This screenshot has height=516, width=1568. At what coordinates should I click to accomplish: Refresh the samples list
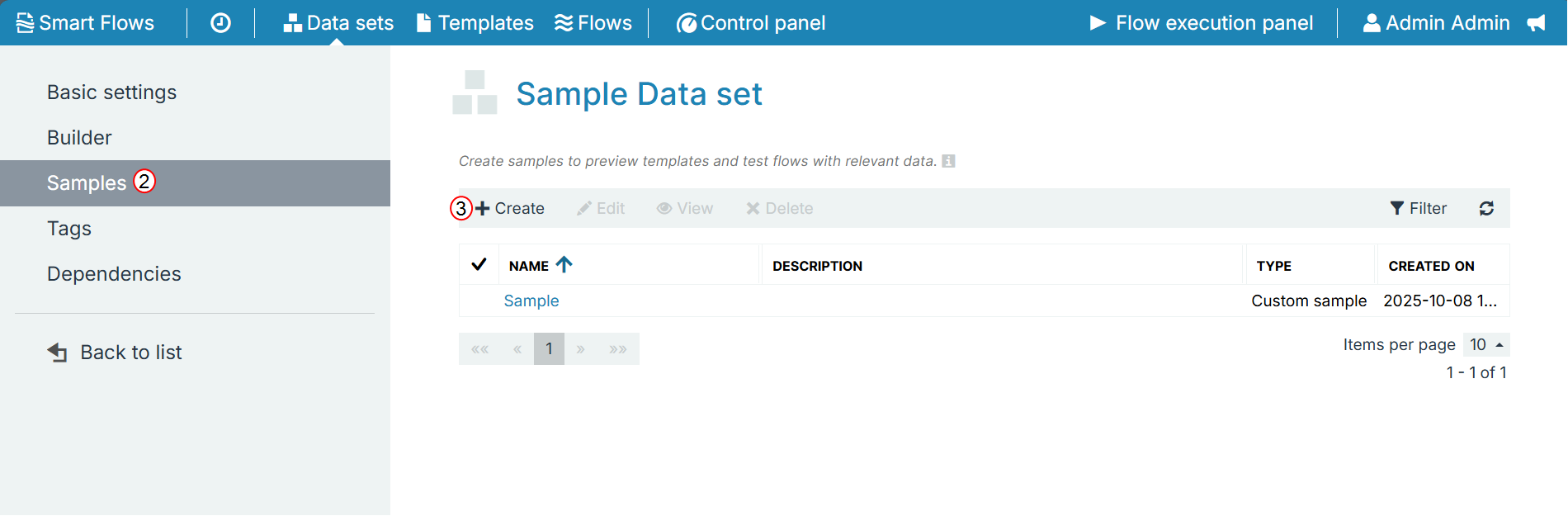click(1486, 209)
